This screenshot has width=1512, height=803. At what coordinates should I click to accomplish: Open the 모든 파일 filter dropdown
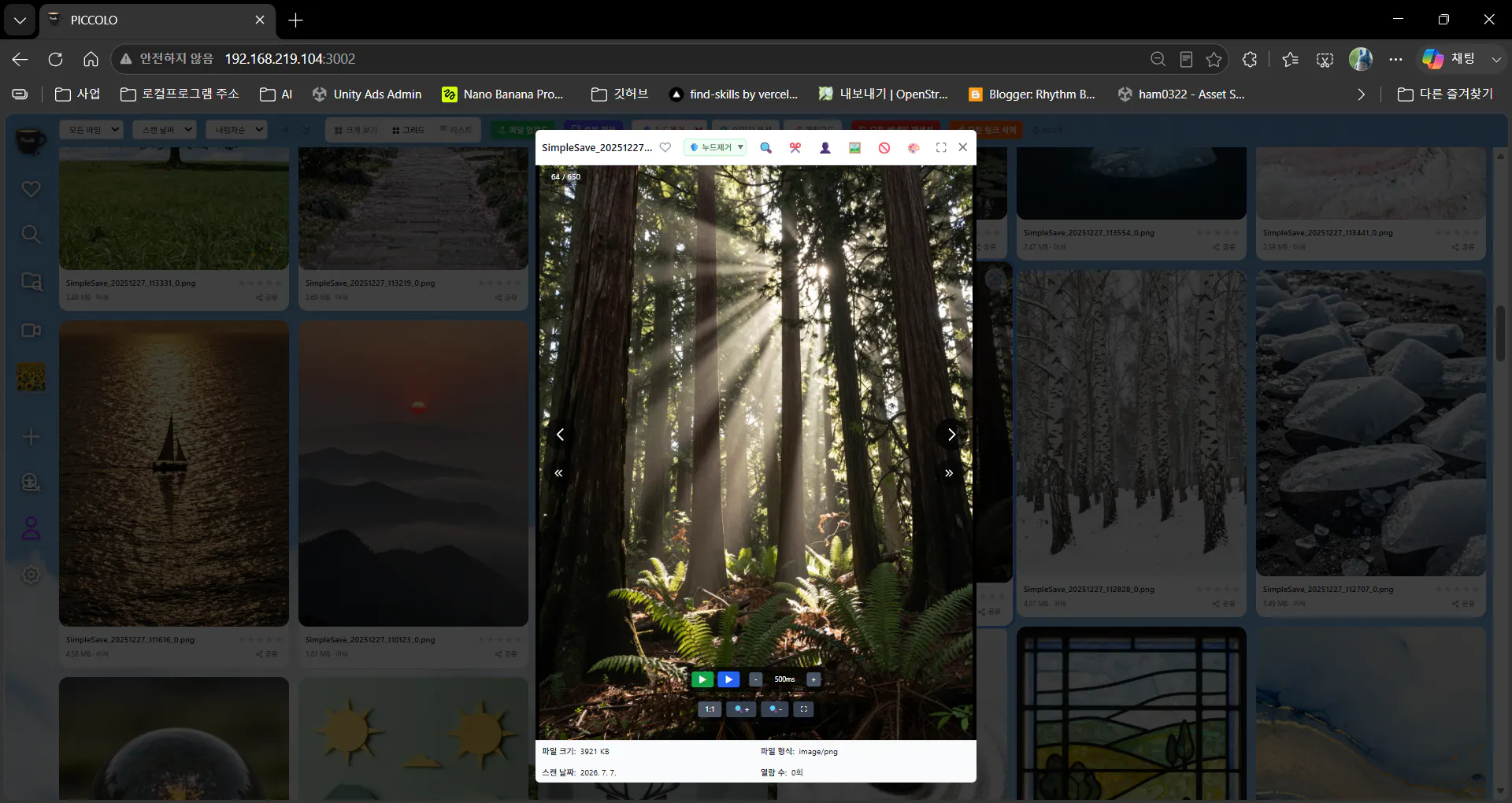click(x=92, y=130)
